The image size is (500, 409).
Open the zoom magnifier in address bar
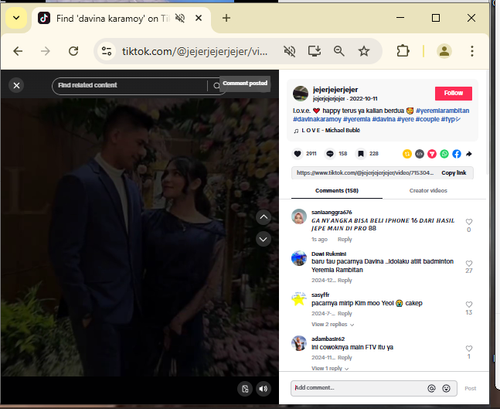(339, 51)
